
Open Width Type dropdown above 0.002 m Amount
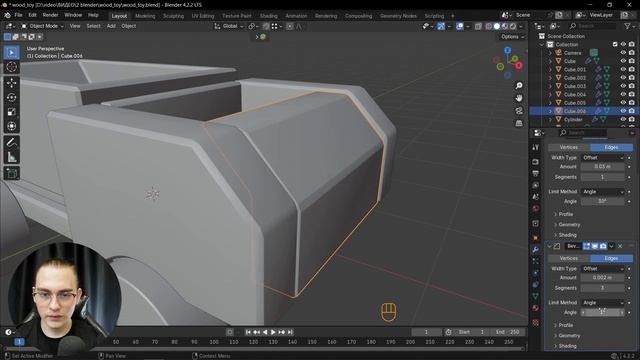pos(603,269)
